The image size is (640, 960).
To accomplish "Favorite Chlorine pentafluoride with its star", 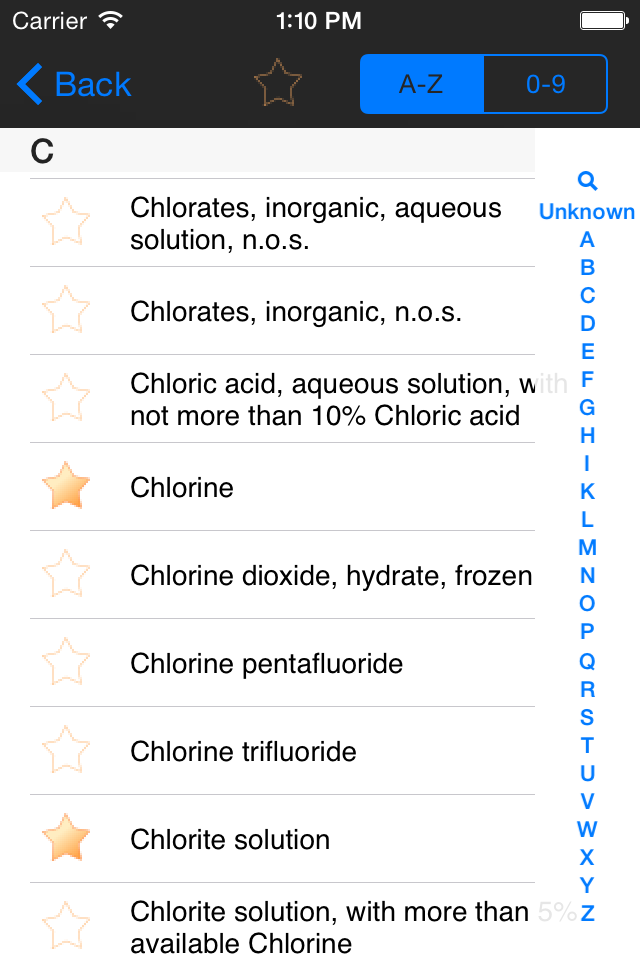I will pyautogui.click(x=66, y=663).
